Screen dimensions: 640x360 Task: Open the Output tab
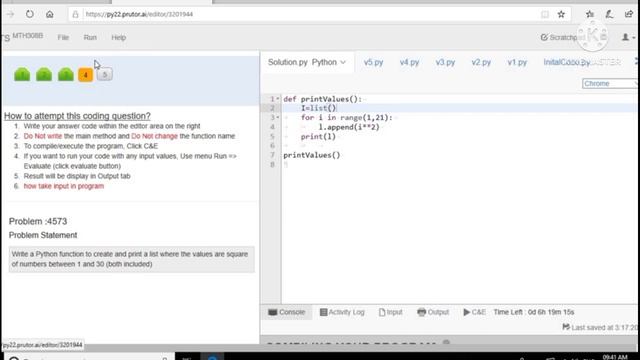click(433, 312)
